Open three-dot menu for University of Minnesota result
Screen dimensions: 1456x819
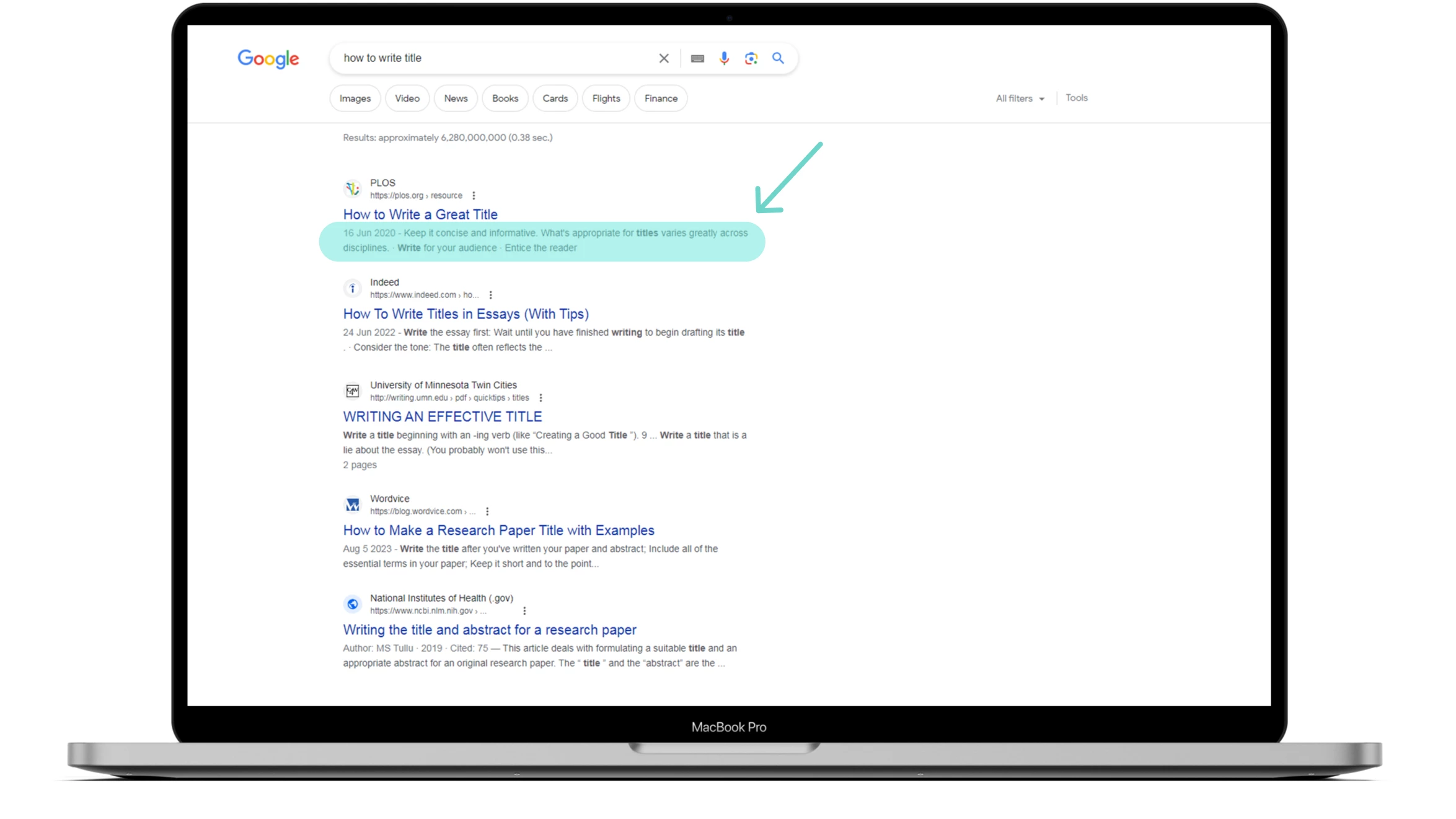click(541, 398)
